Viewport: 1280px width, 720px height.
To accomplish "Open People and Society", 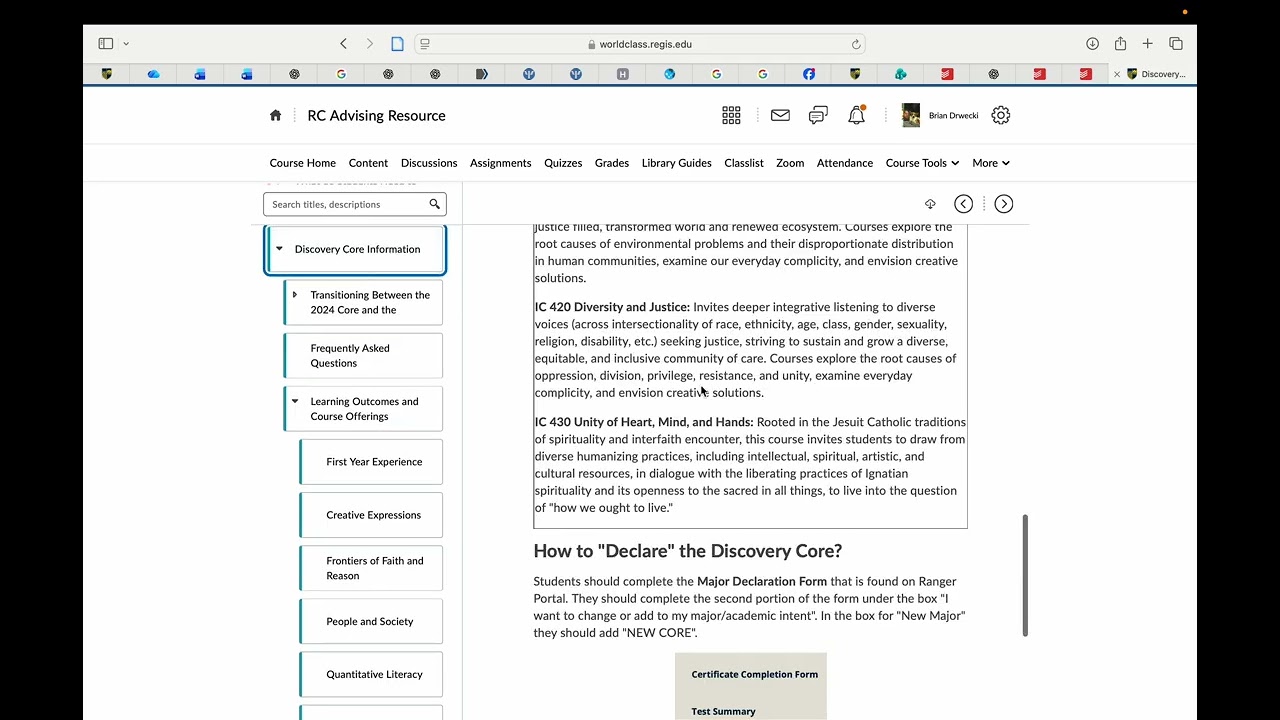I will coord(371,622).
